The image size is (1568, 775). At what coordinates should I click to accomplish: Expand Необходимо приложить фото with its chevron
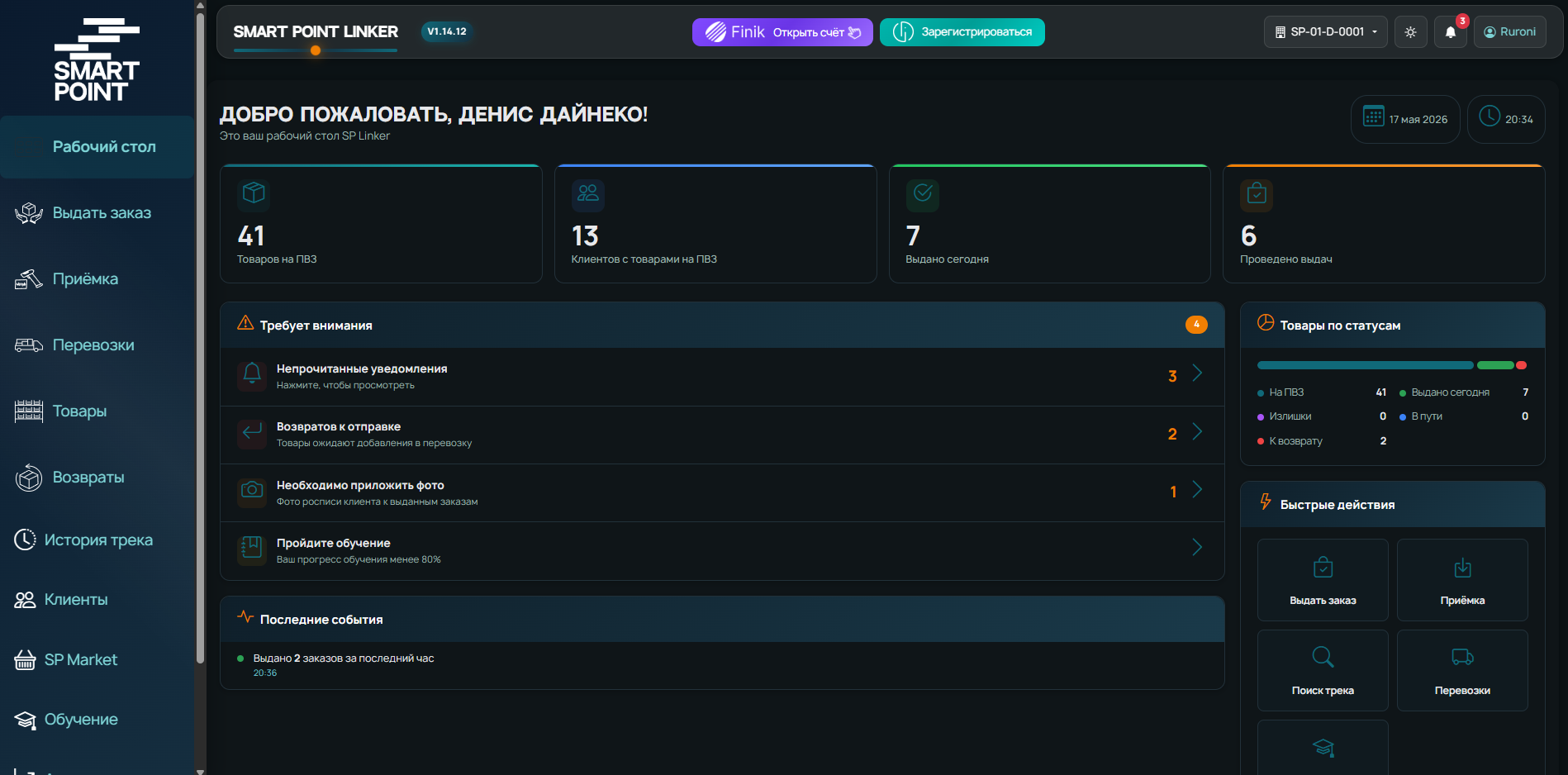[1197, 490]
